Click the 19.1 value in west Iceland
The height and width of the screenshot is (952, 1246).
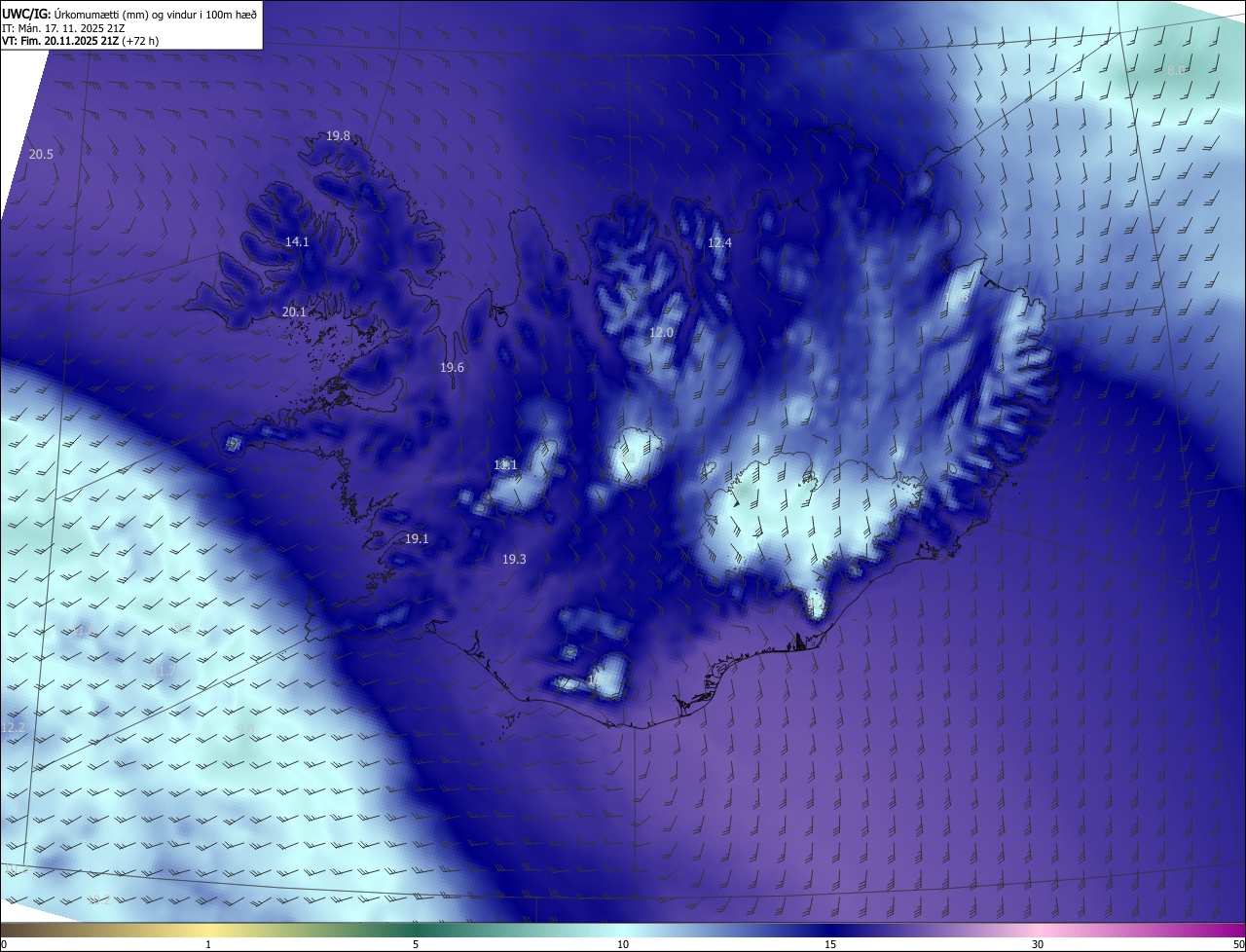[x=417, y=538]
